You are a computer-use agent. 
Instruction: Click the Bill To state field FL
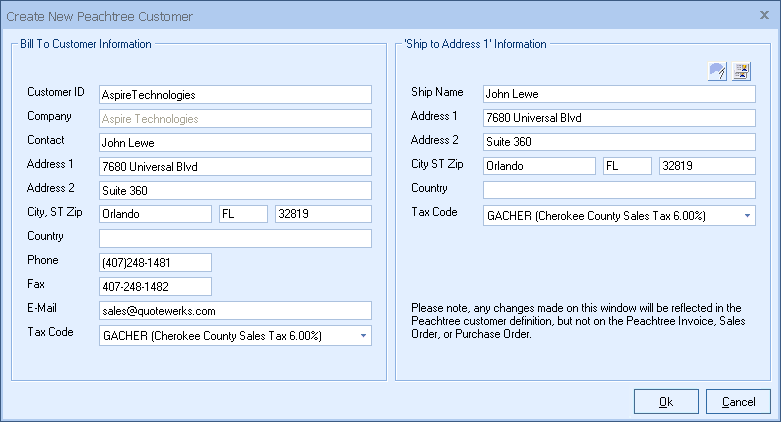pyautogui.click(x=243, y=214)
